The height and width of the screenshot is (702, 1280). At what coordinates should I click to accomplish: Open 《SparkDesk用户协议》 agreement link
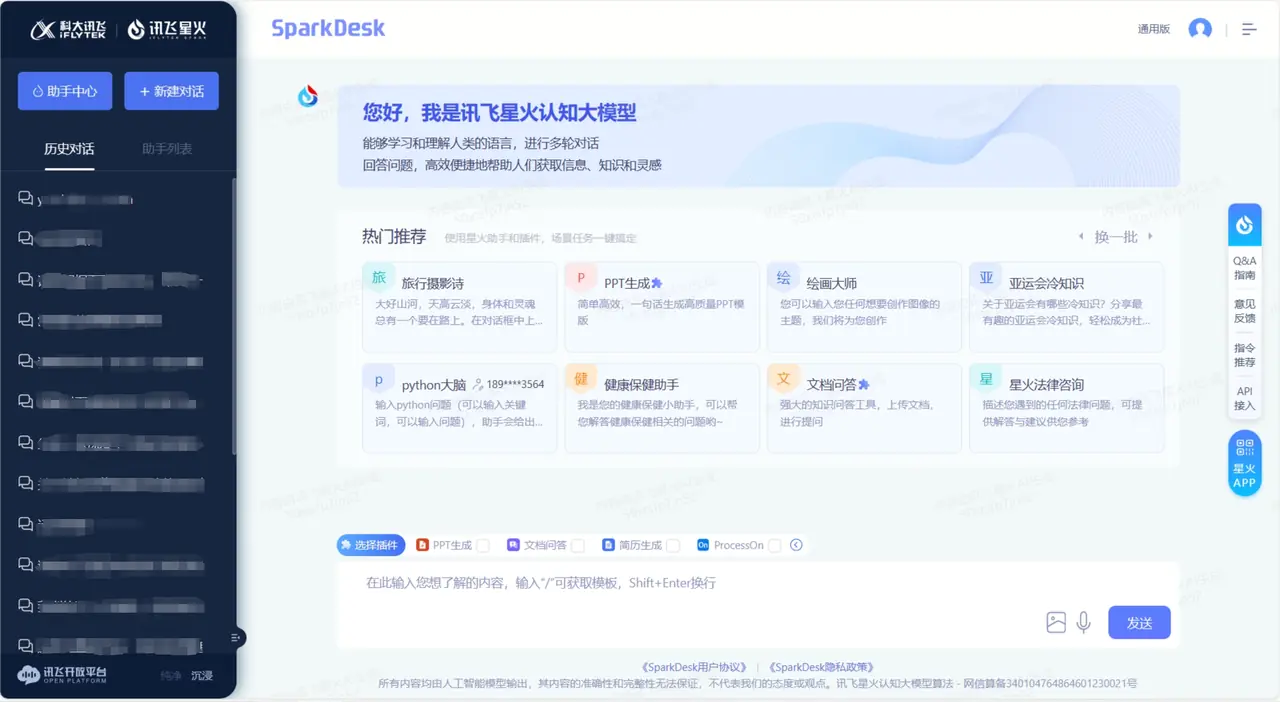[x=694, y=666]
